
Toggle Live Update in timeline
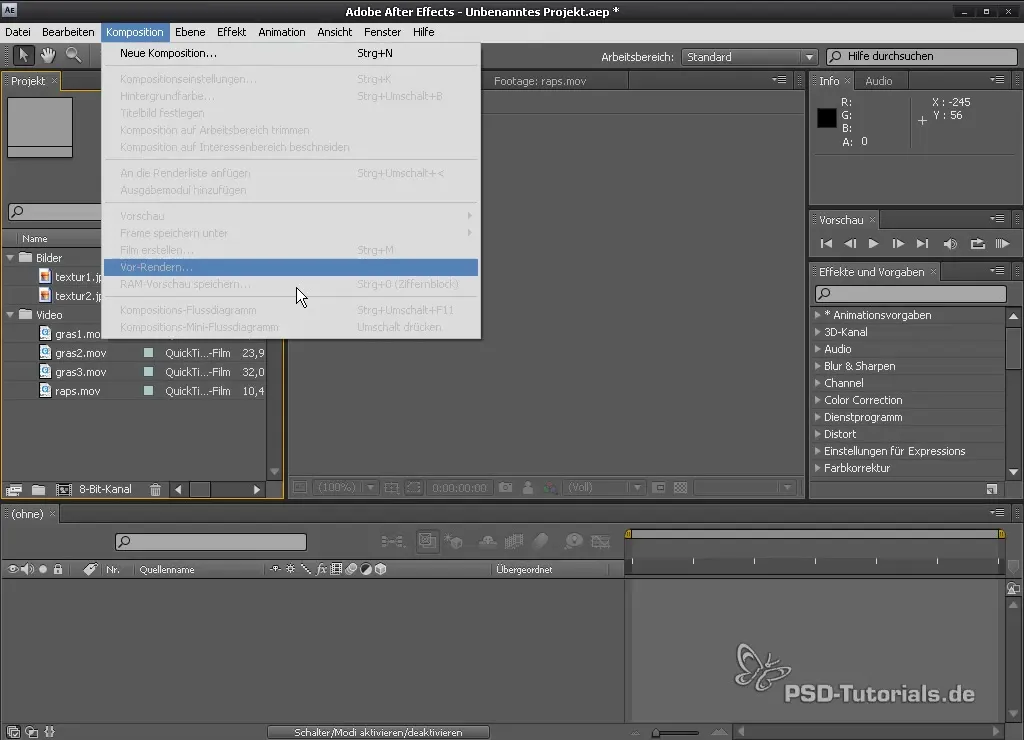pyautogui.click(x=427, y=541)
